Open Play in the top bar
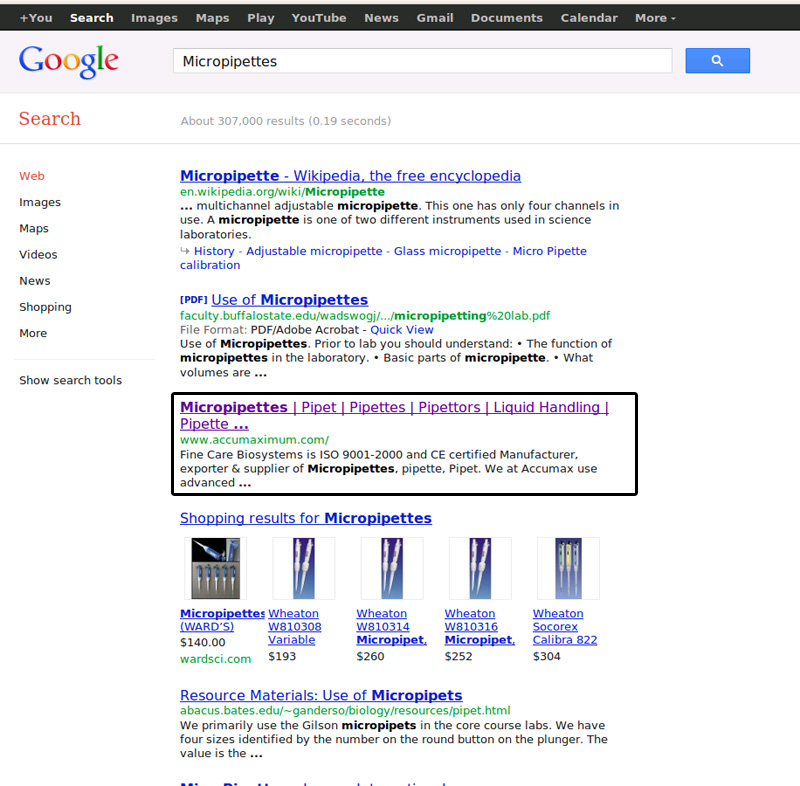Image resolution: width=800 pixels, height=786 pixels. [x=261, y=18]
